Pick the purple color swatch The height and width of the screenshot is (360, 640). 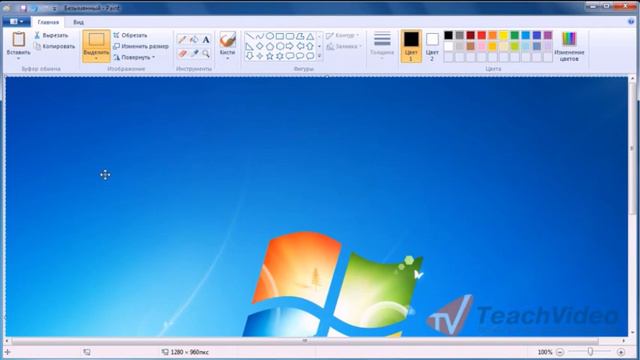click(548, 36)
